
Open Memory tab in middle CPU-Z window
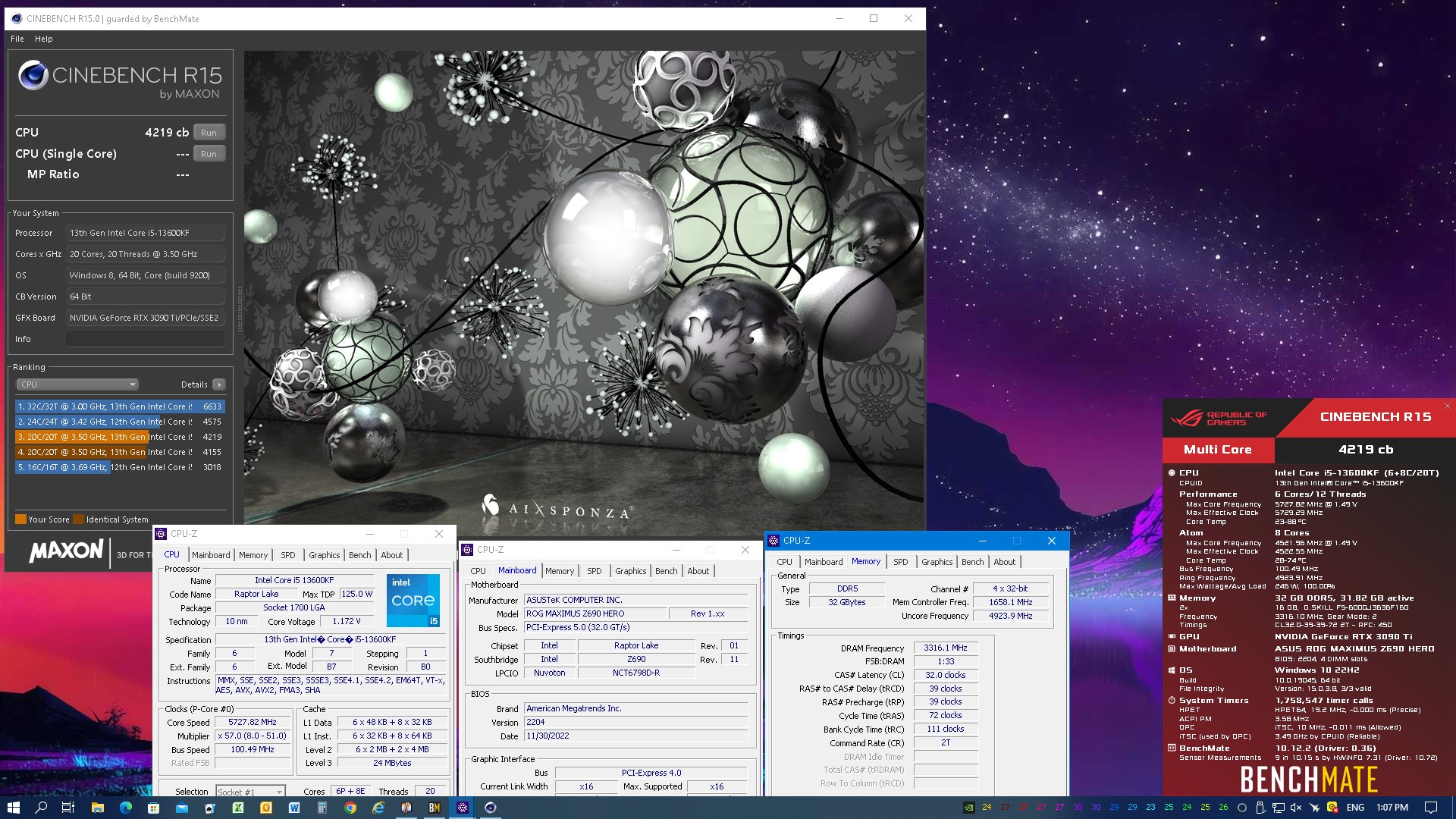coord(560,571)
